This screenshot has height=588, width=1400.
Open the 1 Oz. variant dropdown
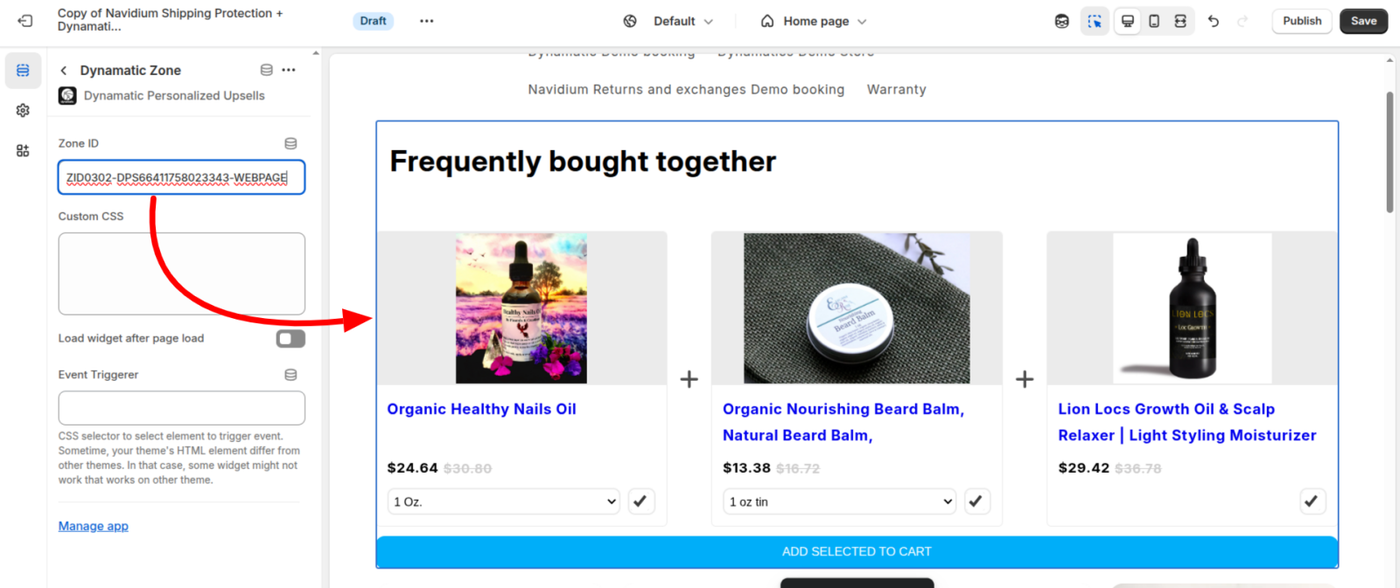(x=504, y=502)
